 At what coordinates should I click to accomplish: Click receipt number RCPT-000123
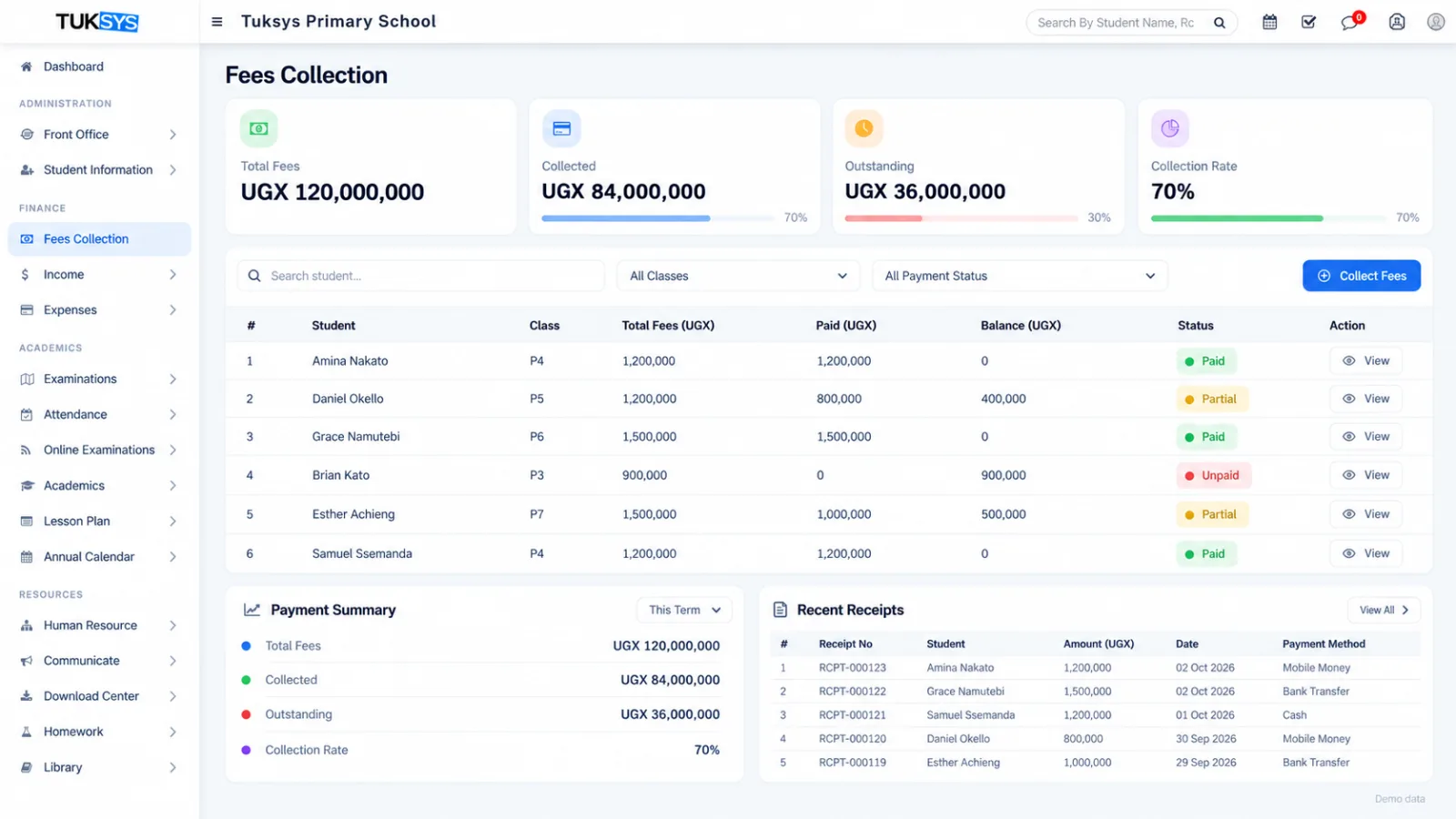tap(852, 668)
